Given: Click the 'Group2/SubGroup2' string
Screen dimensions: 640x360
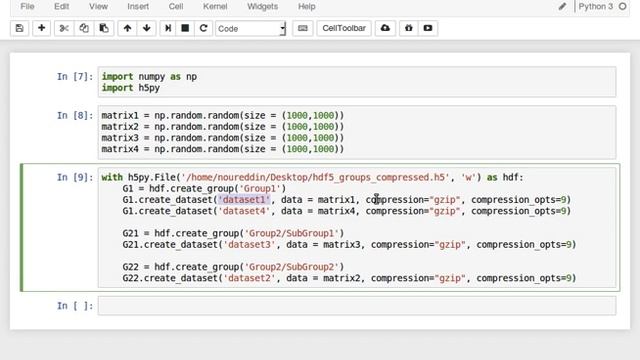Looking at the screenshot, I should point(291,267).
